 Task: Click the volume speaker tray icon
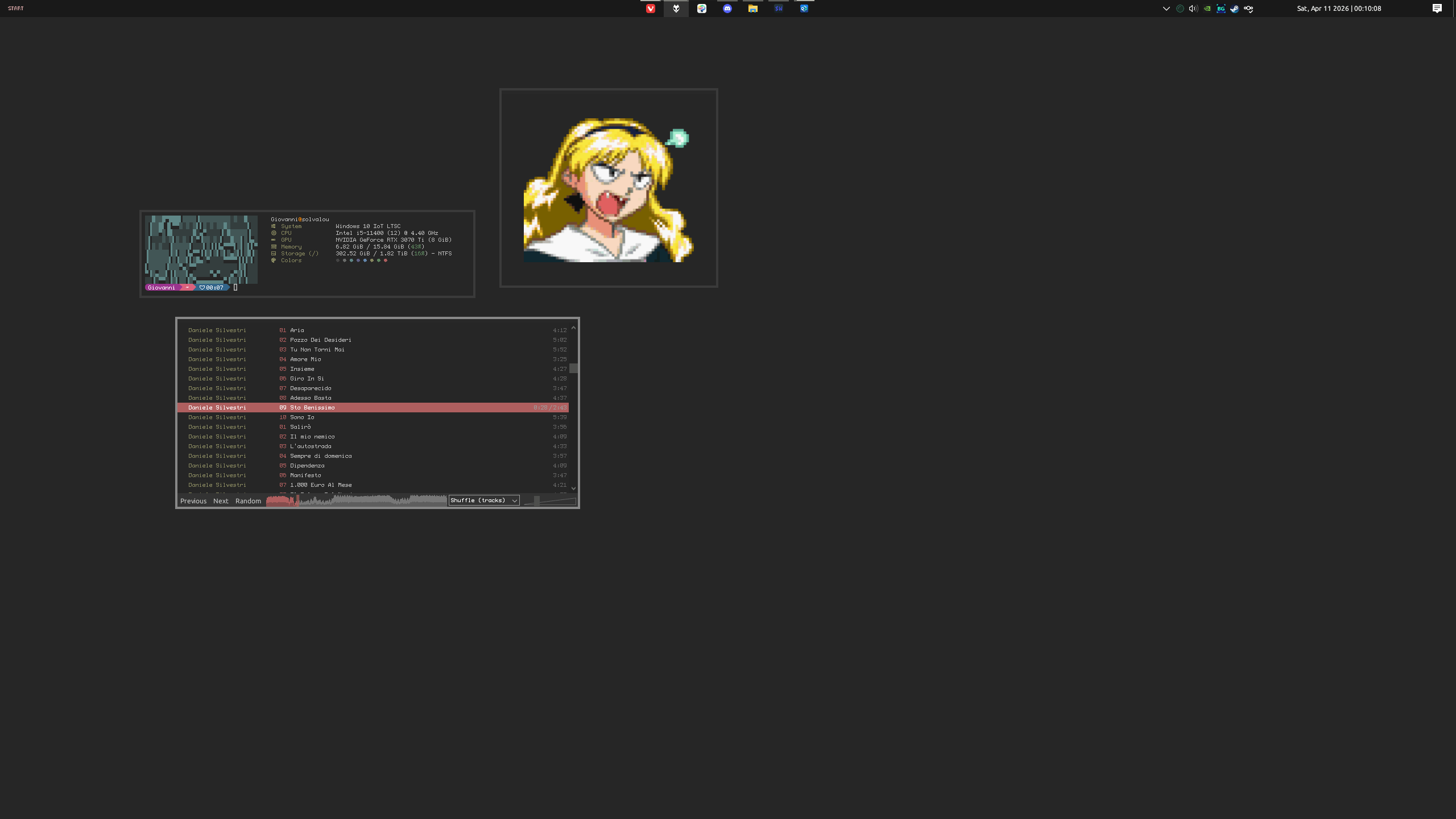click(1193, 9)
